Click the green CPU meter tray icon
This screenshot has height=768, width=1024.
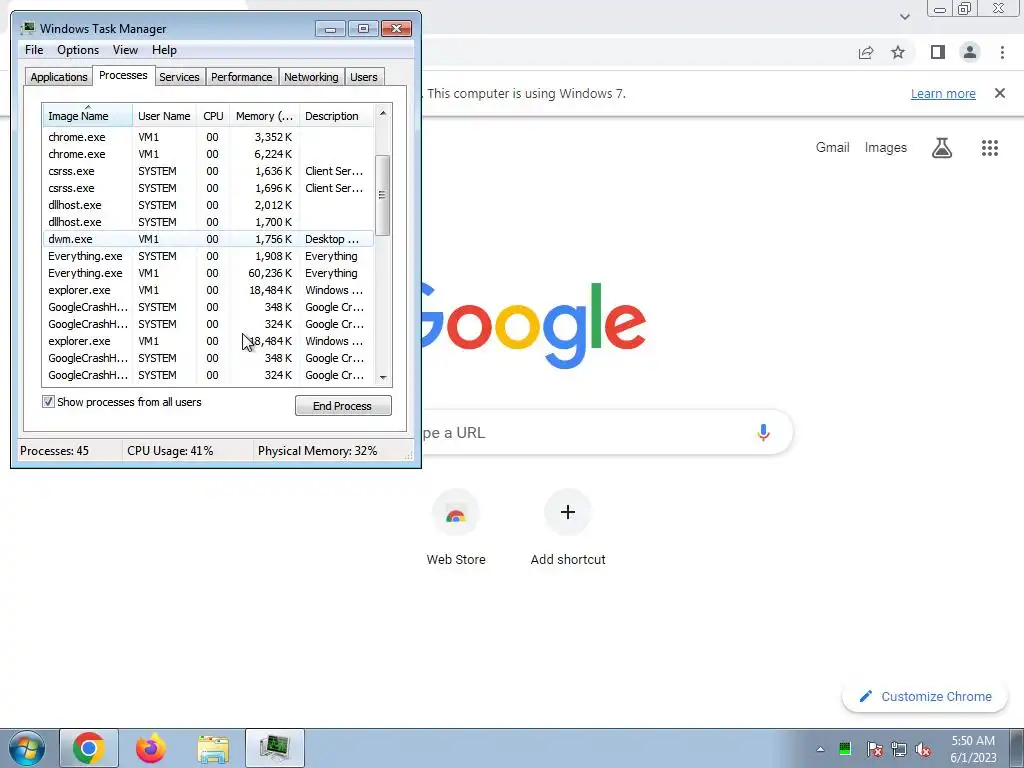[x=845, y=748]
